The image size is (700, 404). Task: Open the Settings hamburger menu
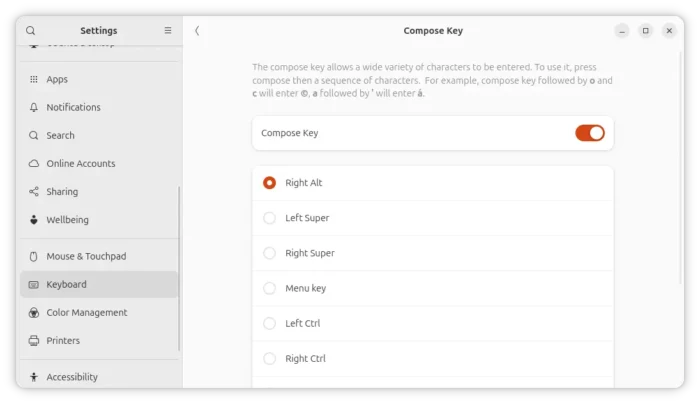[168, 30]
